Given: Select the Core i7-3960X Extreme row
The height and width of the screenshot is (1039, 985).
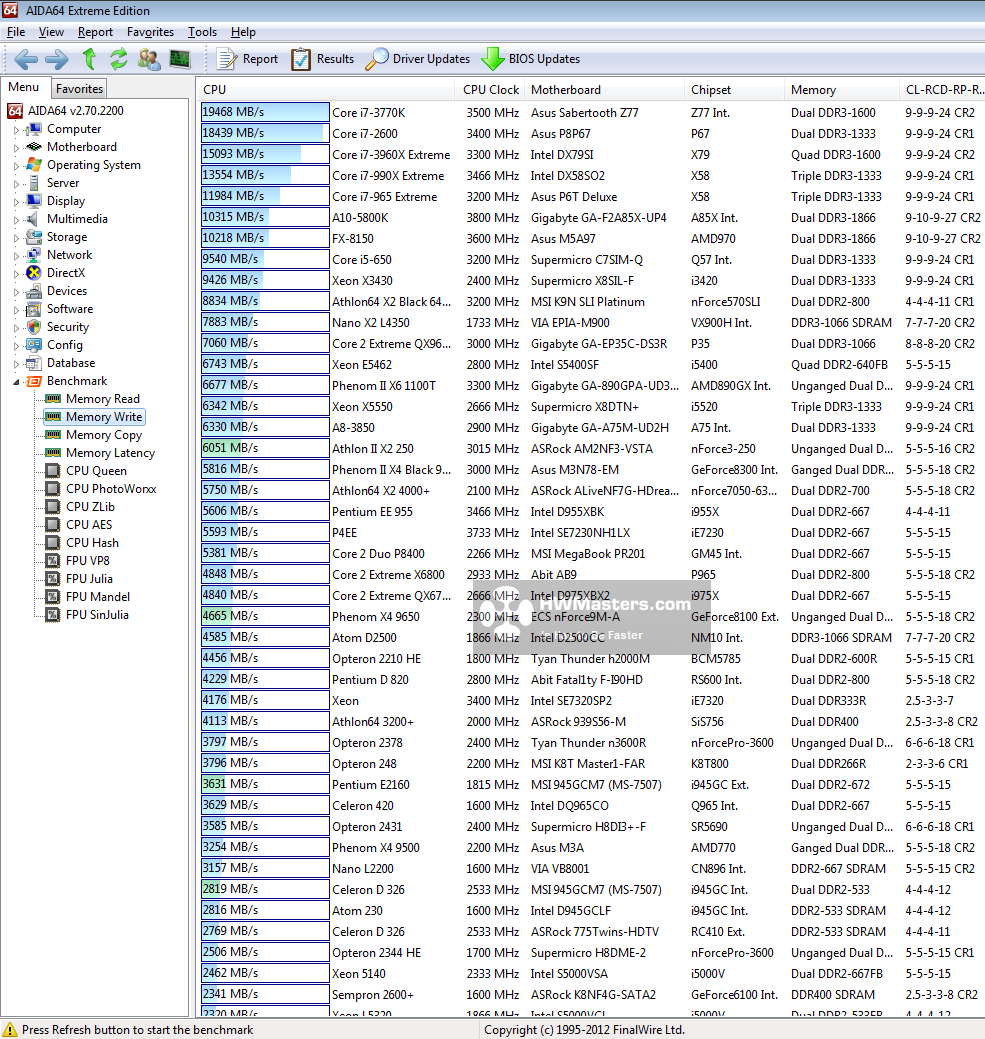Looking at the screenshot, I should [x=592, y=154].
